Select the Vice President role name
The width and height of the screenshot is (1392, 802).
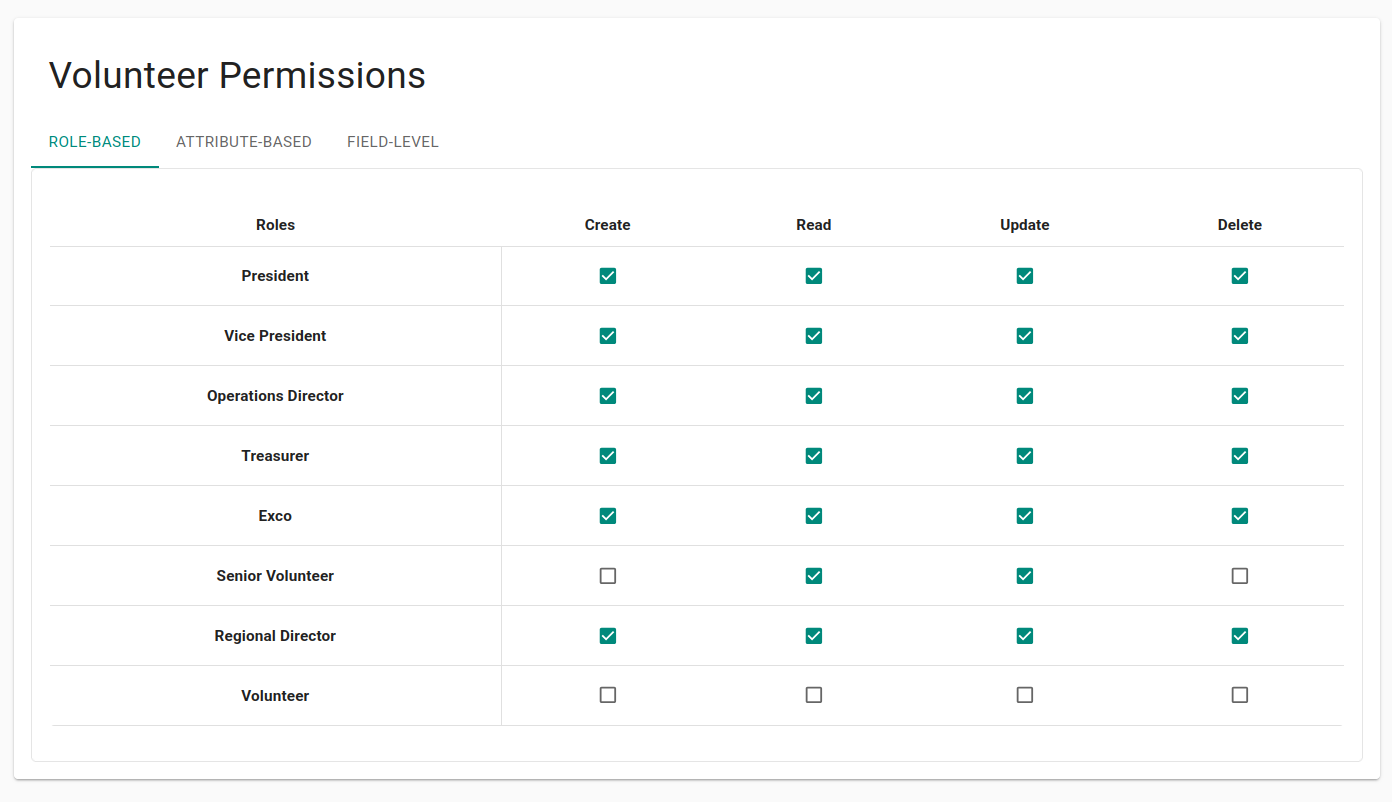point(275,336)
